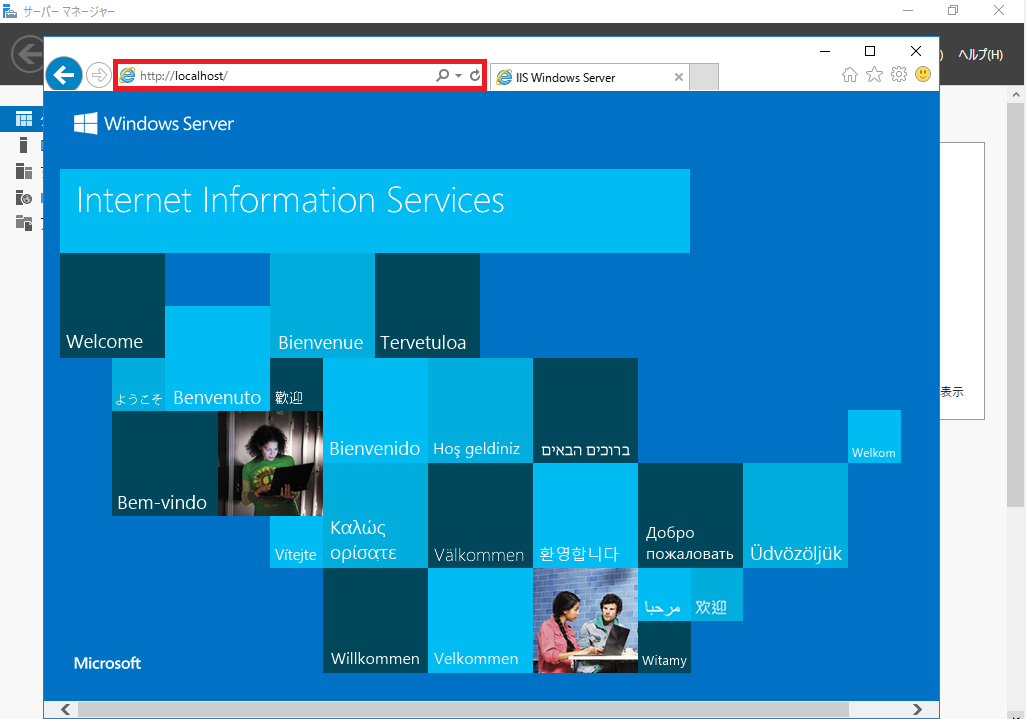Image resolution: width=1026 pixels, height=719 pixels.
Task: Click Server Manager's ヘルプ(H) menu
Action: (980, 54)
